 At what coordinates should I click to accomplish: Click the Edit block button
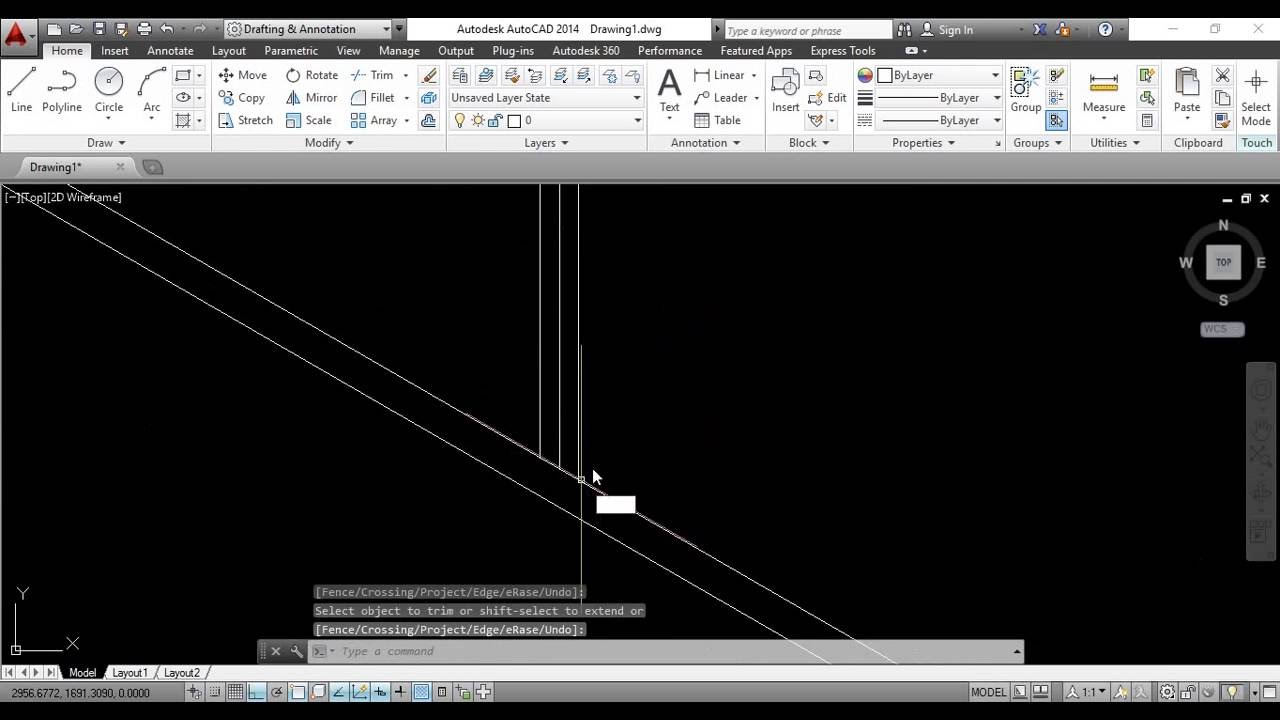[x=827, y=98]
